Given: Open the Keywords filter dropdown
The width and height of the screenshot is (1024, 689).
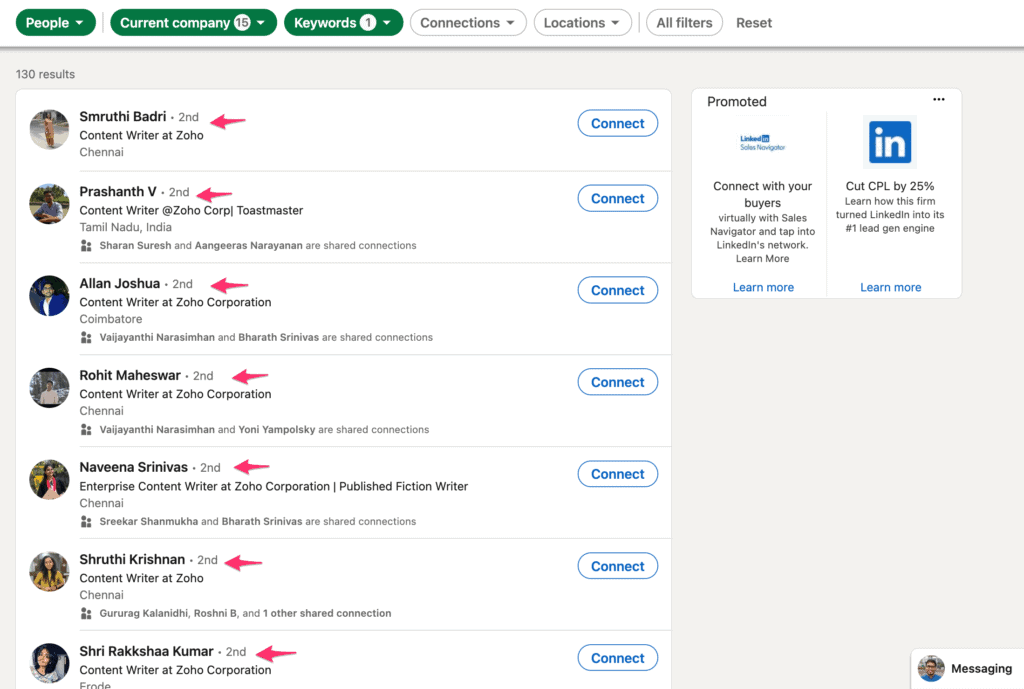Looking at the screenshot, I should (x=344, y=23).
